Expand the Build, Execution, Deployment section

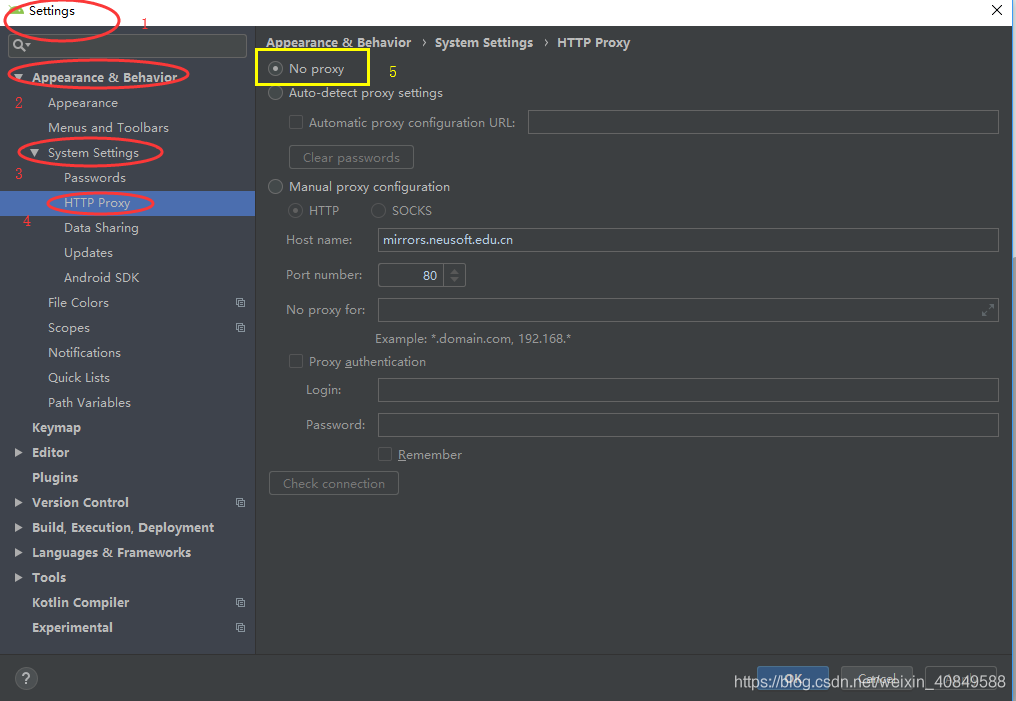pyautogui.click(x=17, y=527)
